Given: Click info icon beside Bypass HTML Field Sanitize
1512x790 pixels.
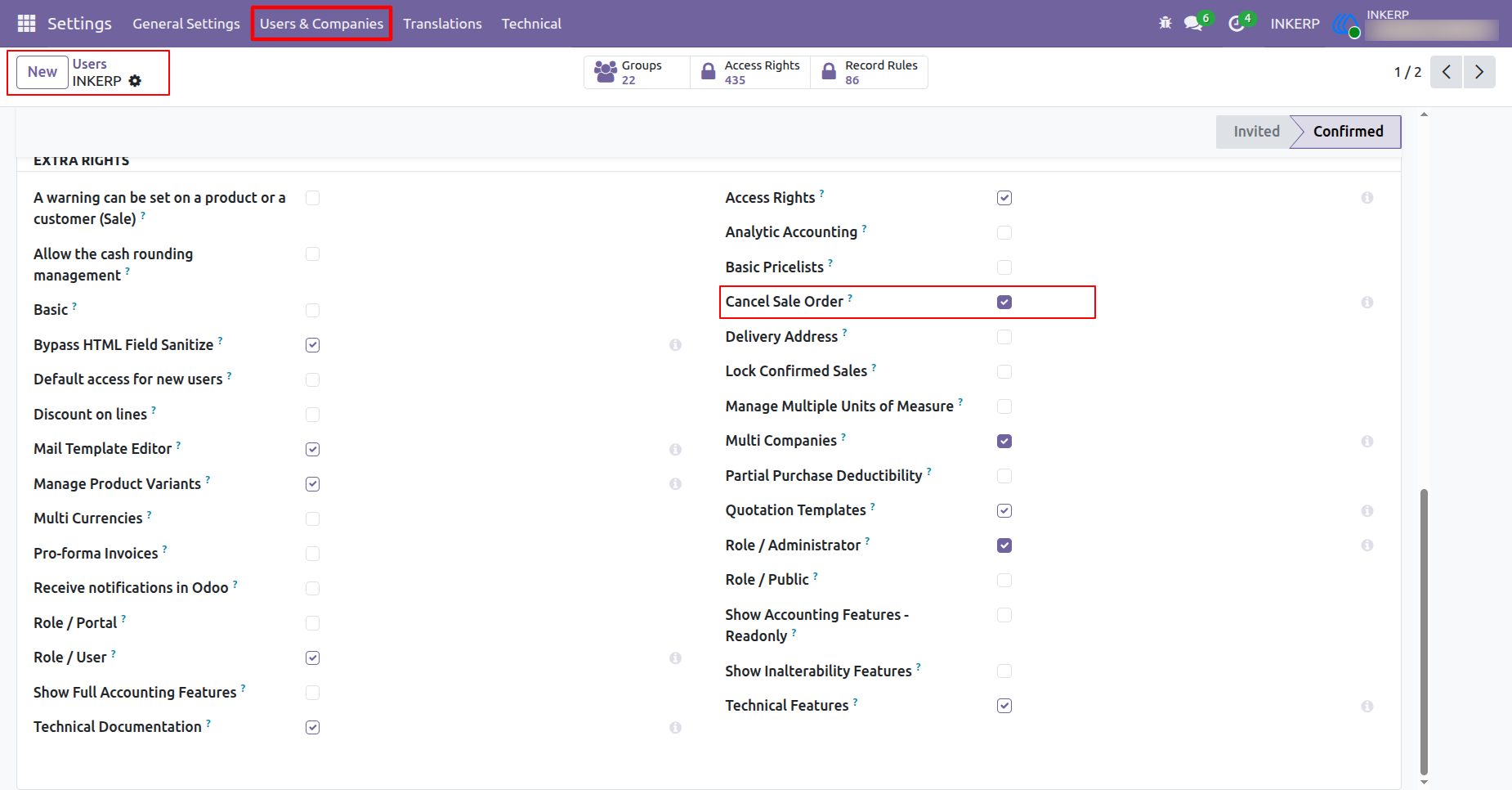Looking at the screenshot, I should point(675,345).
